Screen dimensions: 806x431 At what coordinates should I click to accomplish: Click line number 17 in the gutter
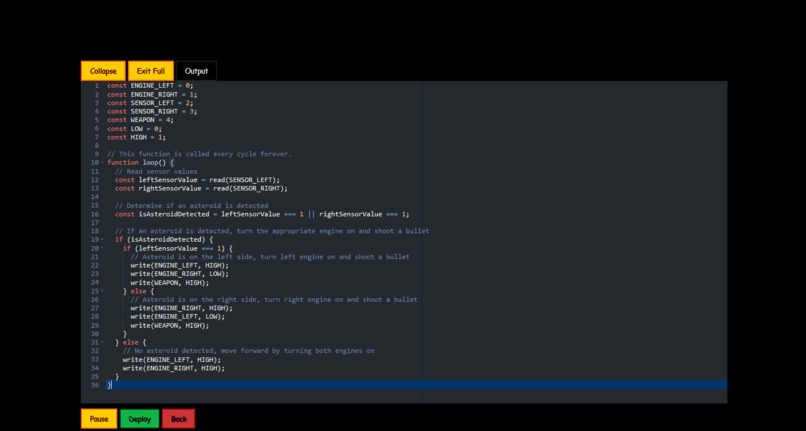click(x=95, y=223)
